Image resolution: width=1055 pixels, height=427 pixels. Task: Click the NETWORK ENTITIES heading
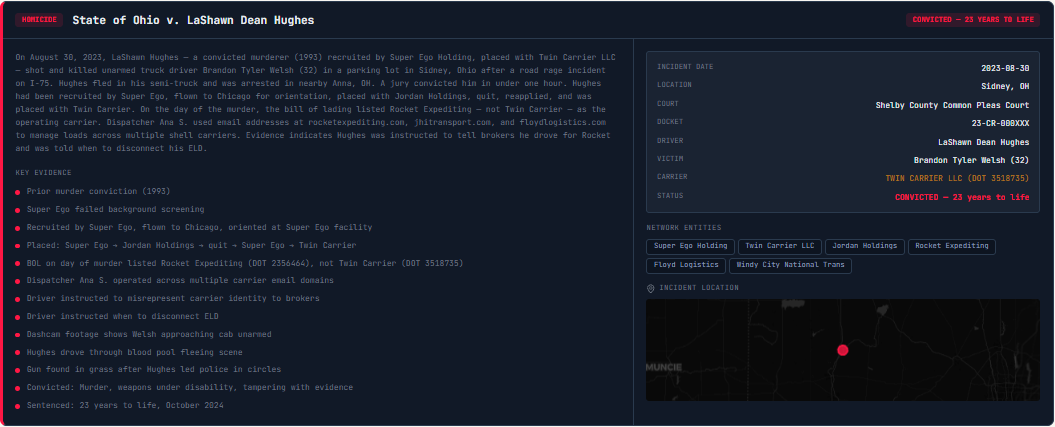point(684,228)
